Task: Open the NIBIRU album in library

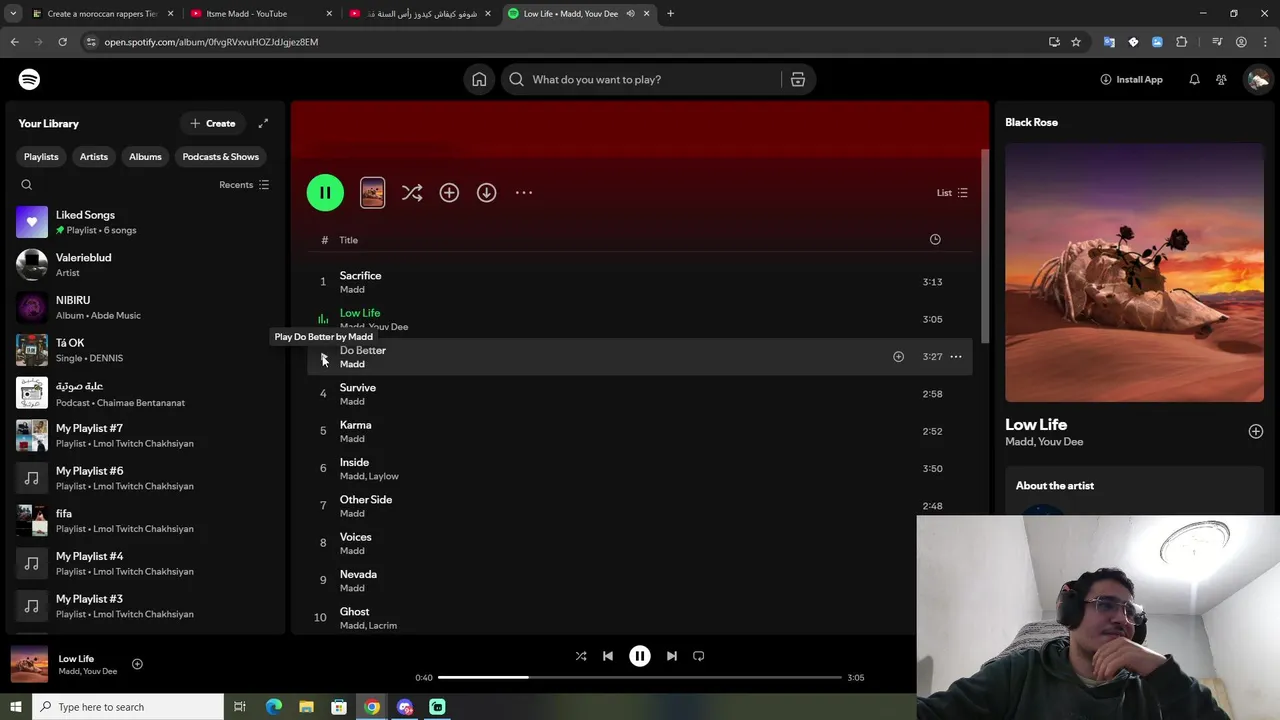Action: [x=145, y=307]
